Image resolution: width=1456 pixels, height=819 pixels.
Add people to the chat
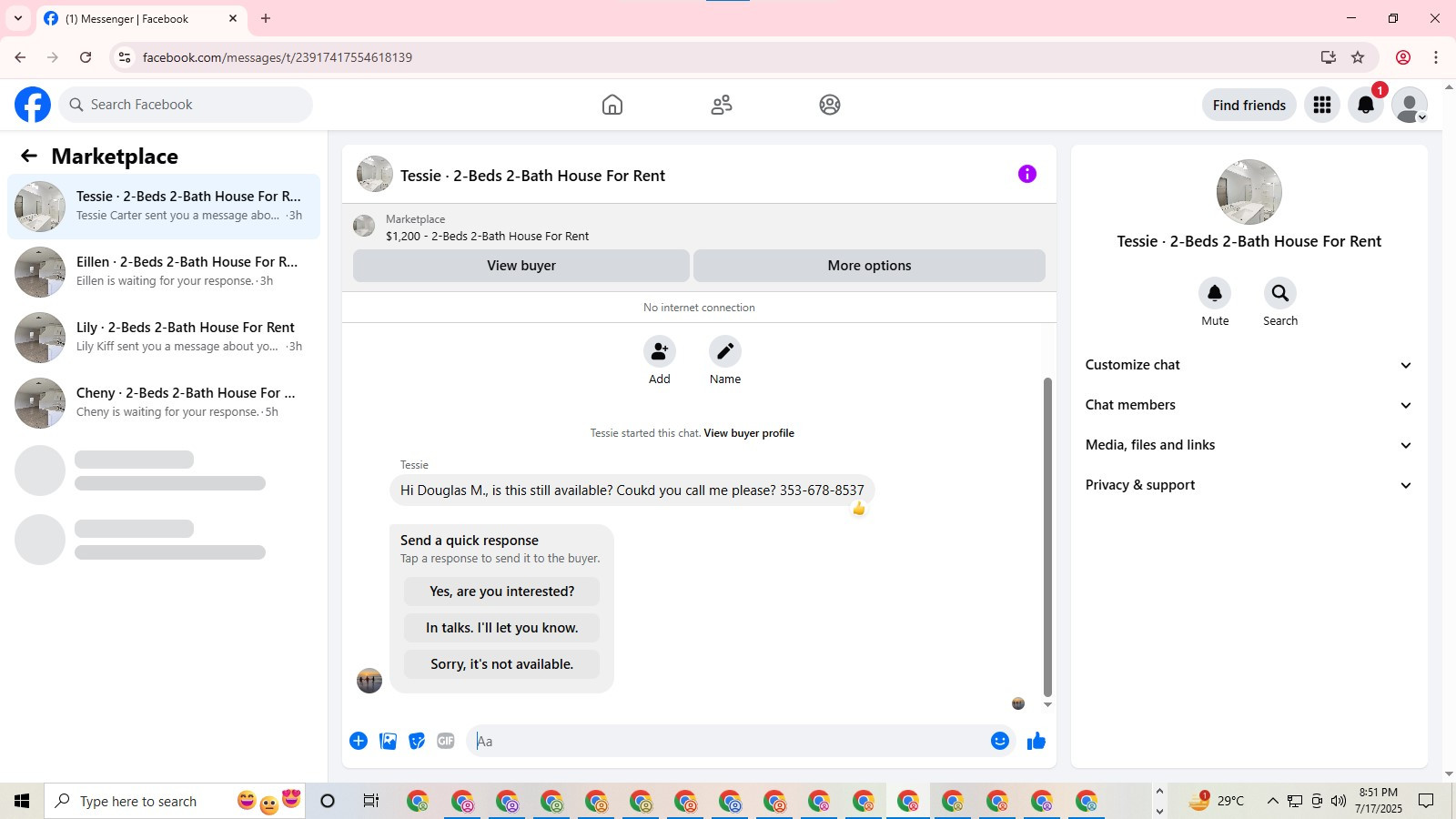(x=660, y=351)
